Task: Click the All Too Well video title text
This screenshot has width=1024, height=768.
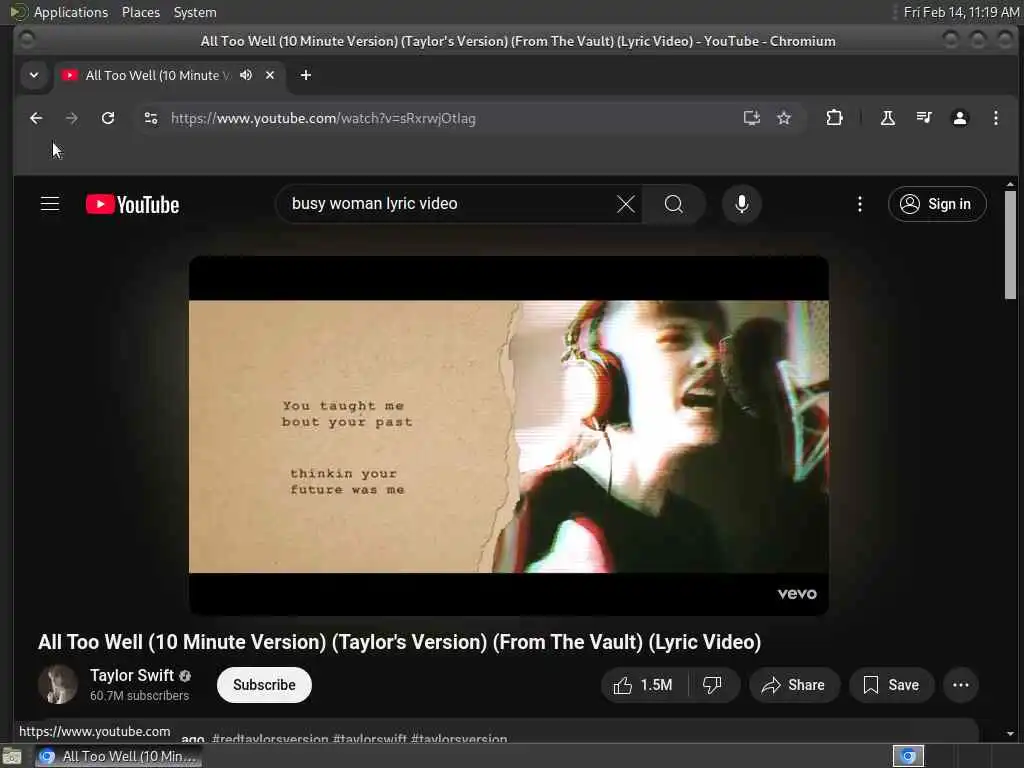Action: click(x=400, y=642)
